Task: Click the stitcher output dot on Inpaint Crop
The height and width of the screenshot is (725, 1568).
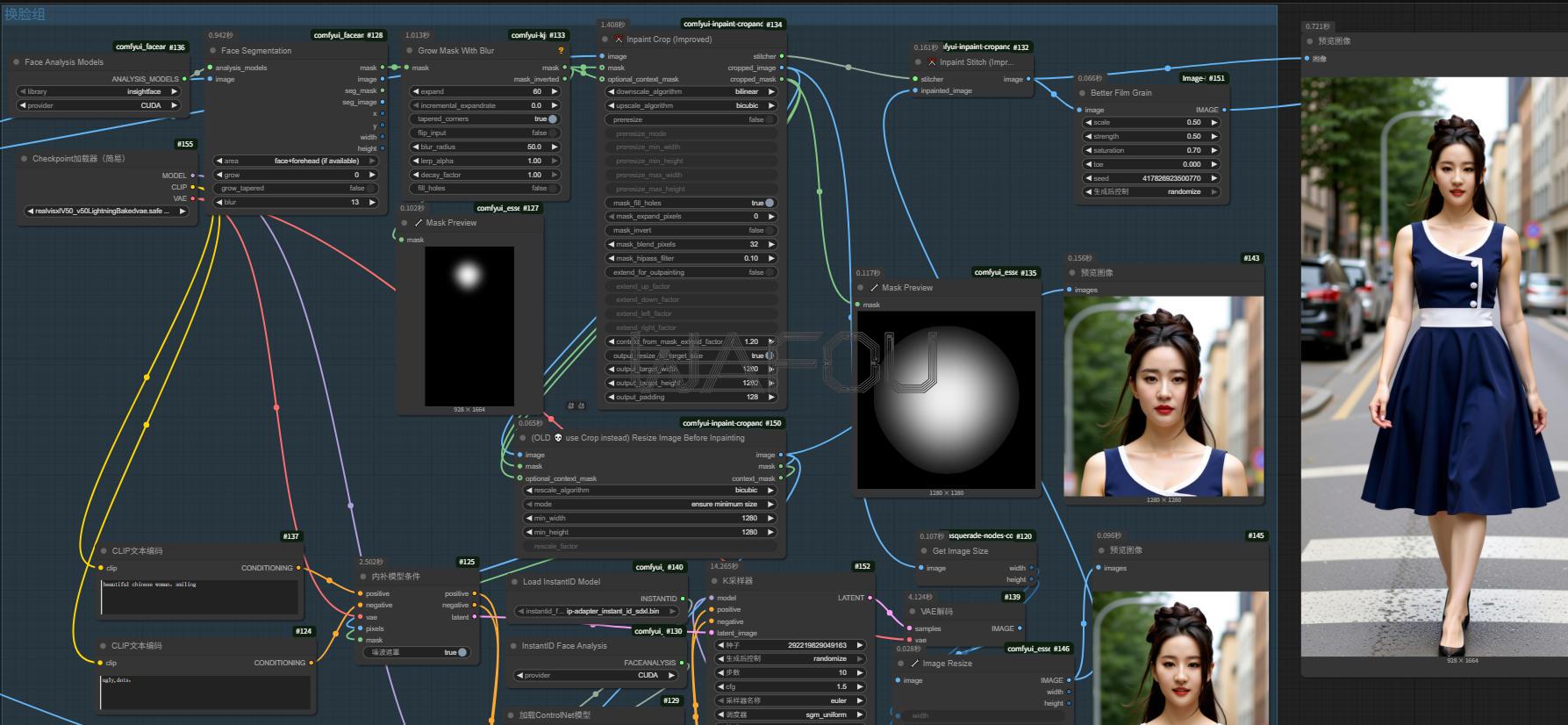Action: 783,56
